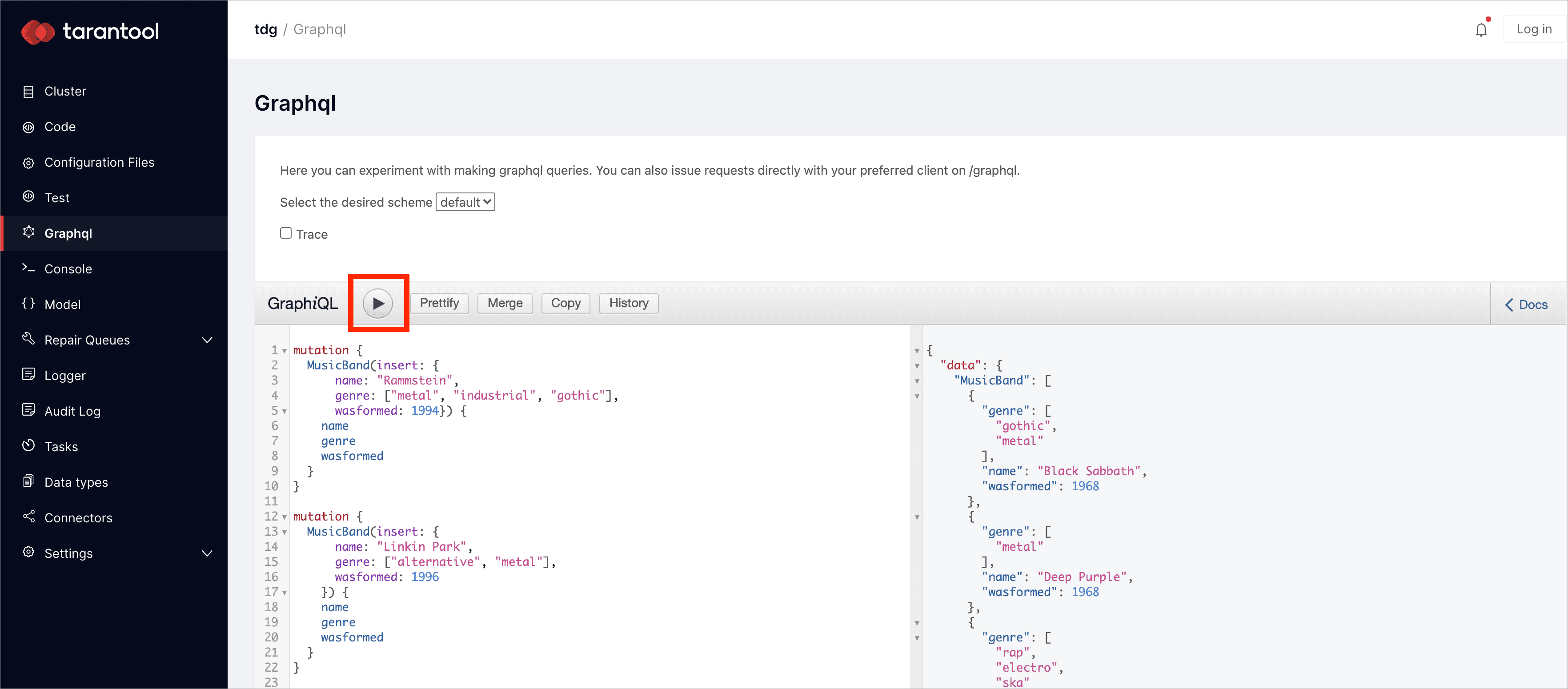The image size is (1568, 689).
Task: Click the tdg breadcrumb link
Action: pyautogui.click(x=265, y=29)
